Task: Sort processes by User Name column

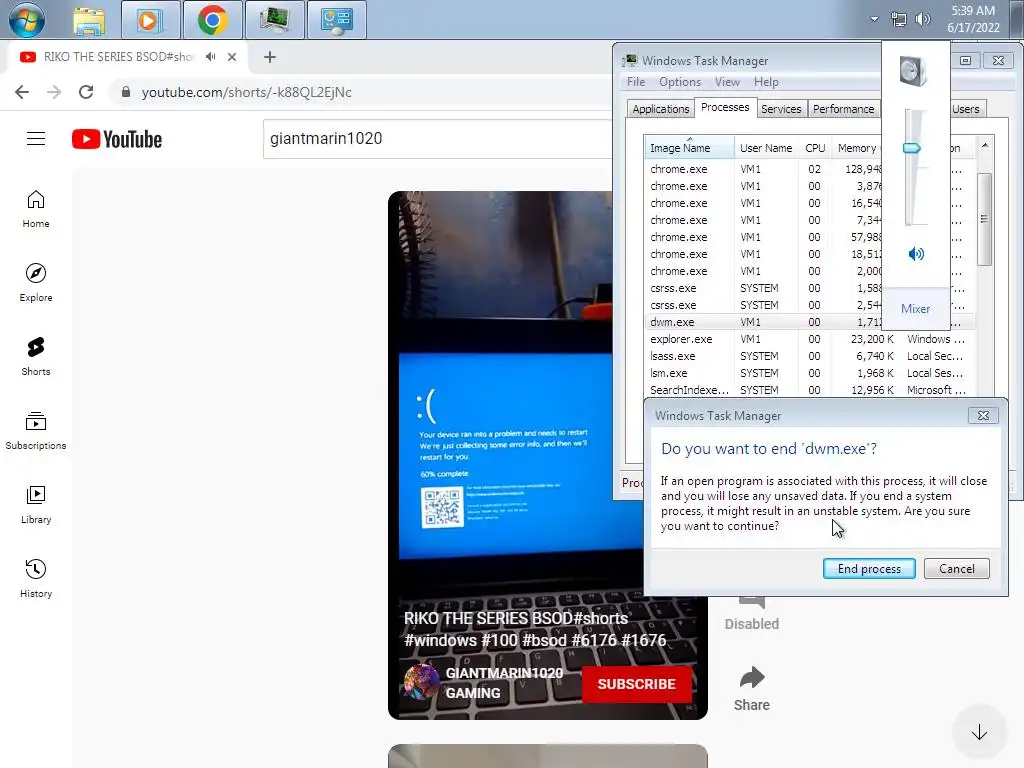Action: (766, 148)
